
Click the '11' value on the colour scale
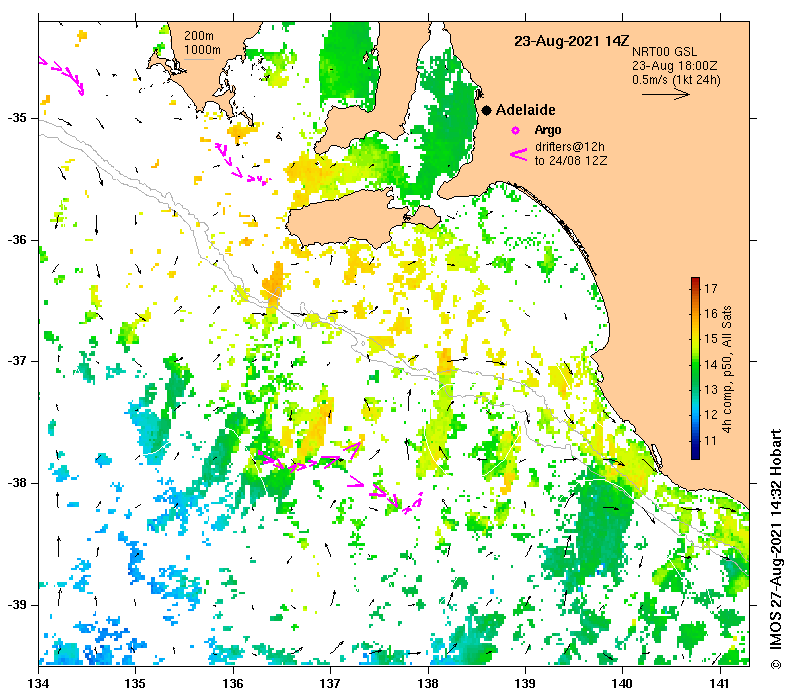click(x=711, y=441)
